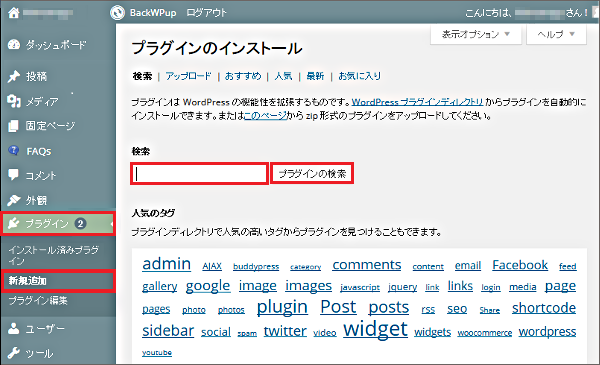Open 外観 menu item
Viewport: 600px width, 365px height.
pos(36,200)
